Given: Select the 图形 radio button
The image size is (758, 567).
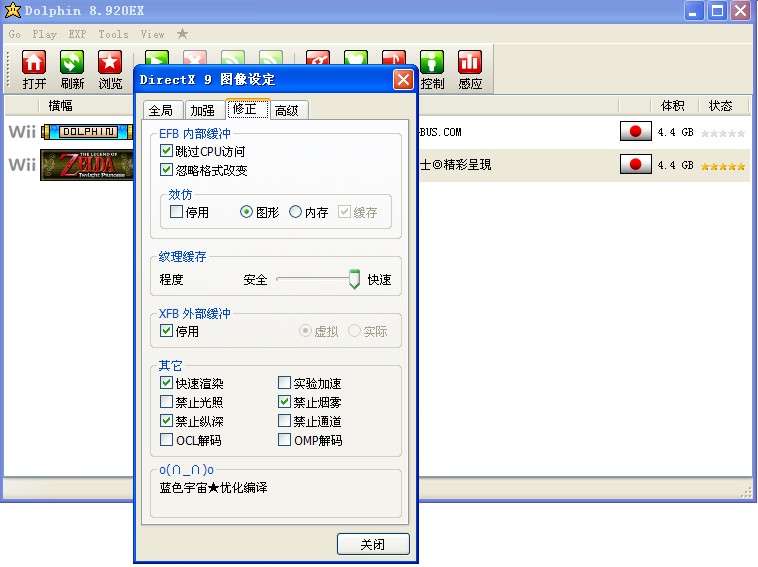Looking at the screenshot, I should (x=246, y=212).
